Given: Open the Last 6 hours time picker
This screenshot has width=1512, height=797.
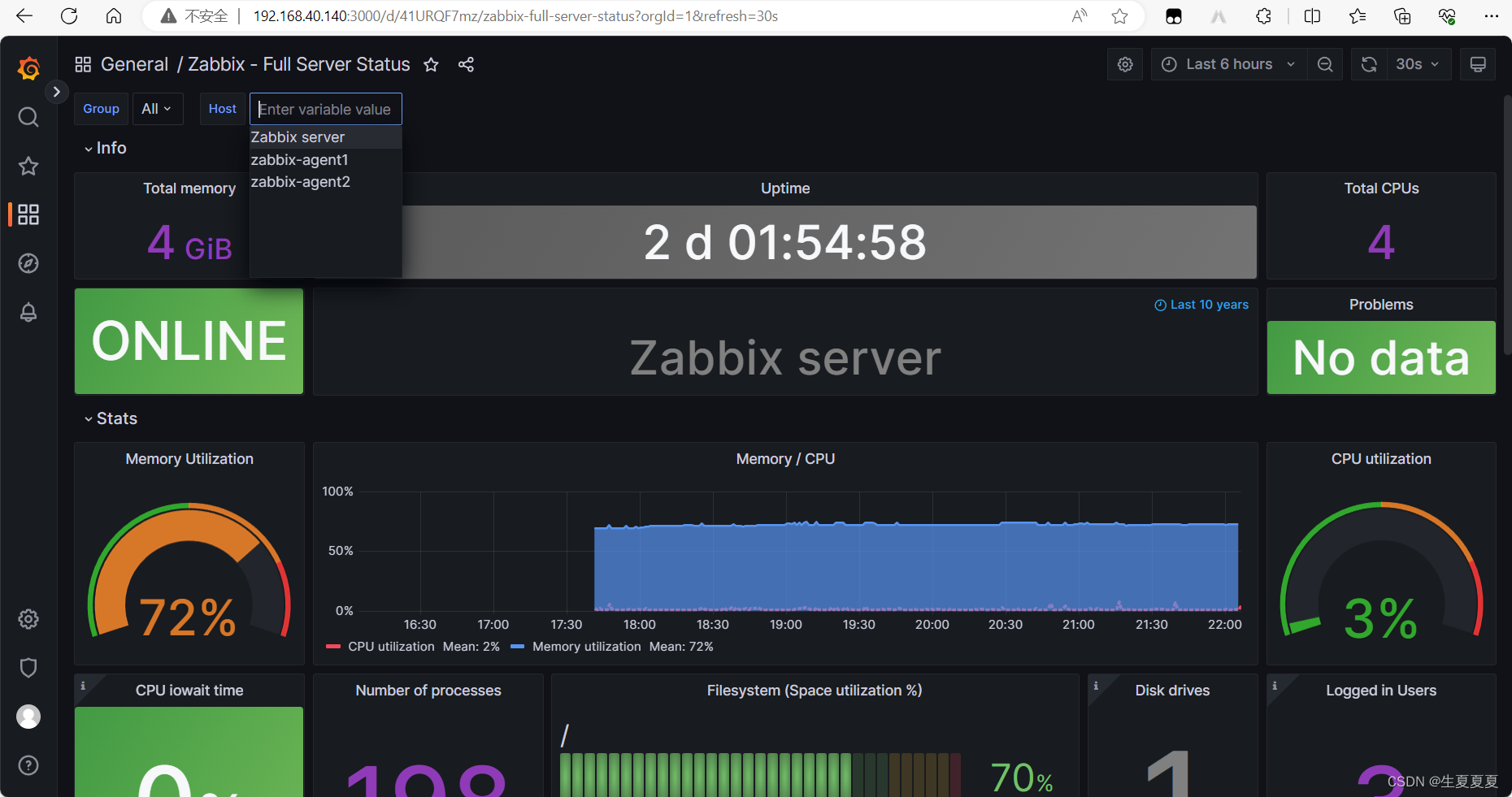Looking at the screenshot, I should (x=1228, y=64).
